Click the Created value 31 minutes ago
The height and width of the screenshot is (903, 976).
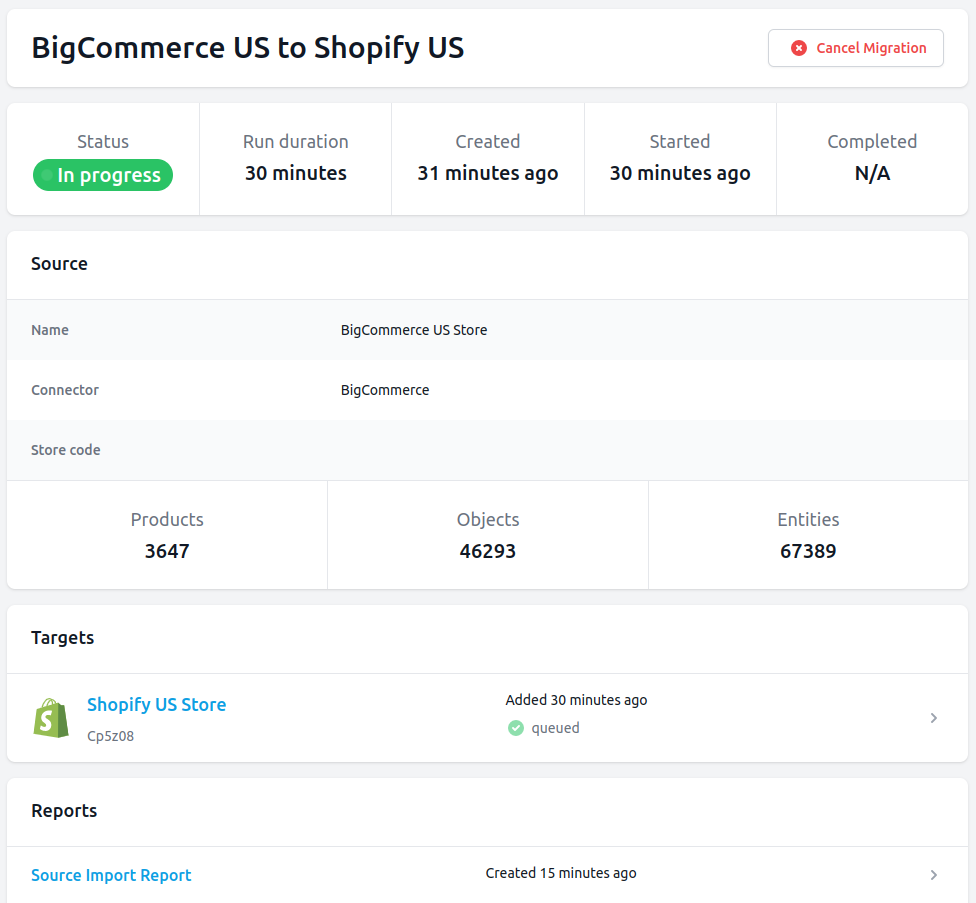[487, 173]
